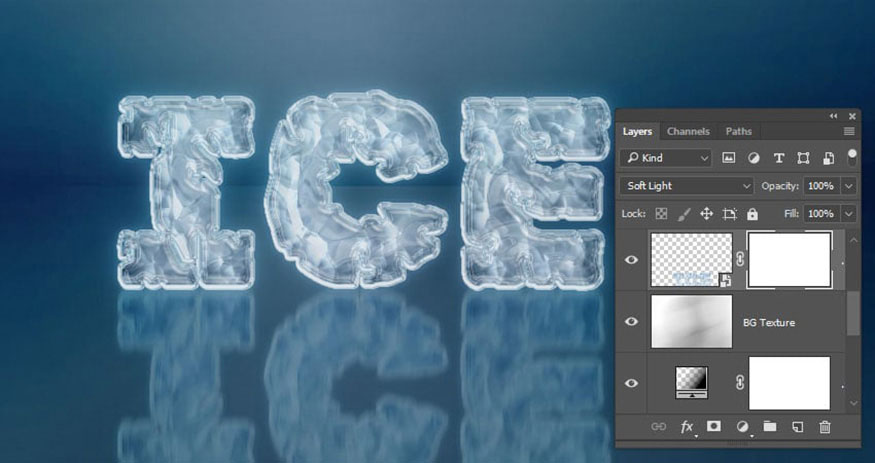Viewport: 875px width, 463px height.
Task: Click the lock position move icon
Action: click(x=706, y=214)
